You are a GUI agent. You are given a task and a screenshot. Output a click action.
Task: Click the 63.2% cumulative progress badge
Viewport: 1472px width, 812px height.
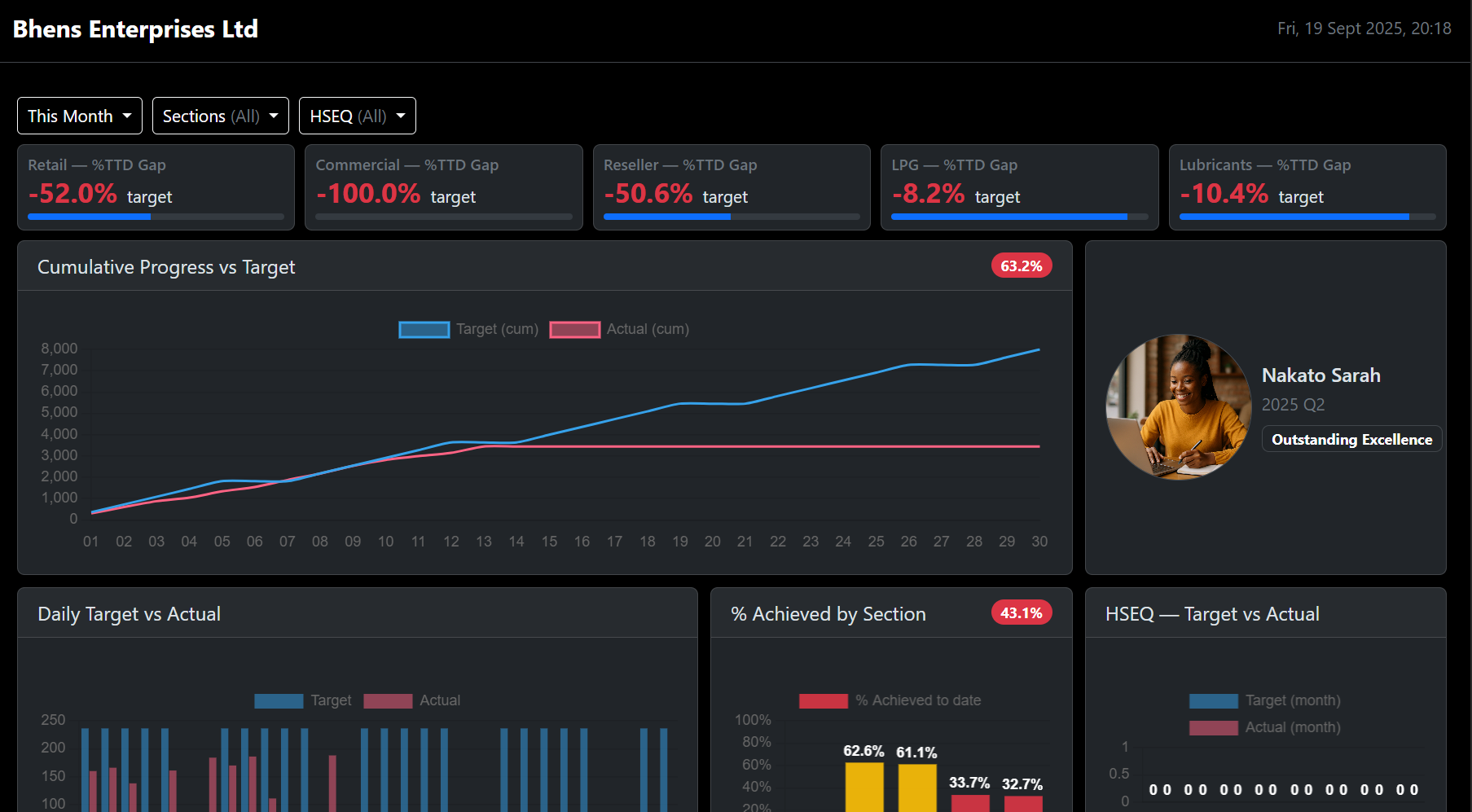pos(1021,266)
